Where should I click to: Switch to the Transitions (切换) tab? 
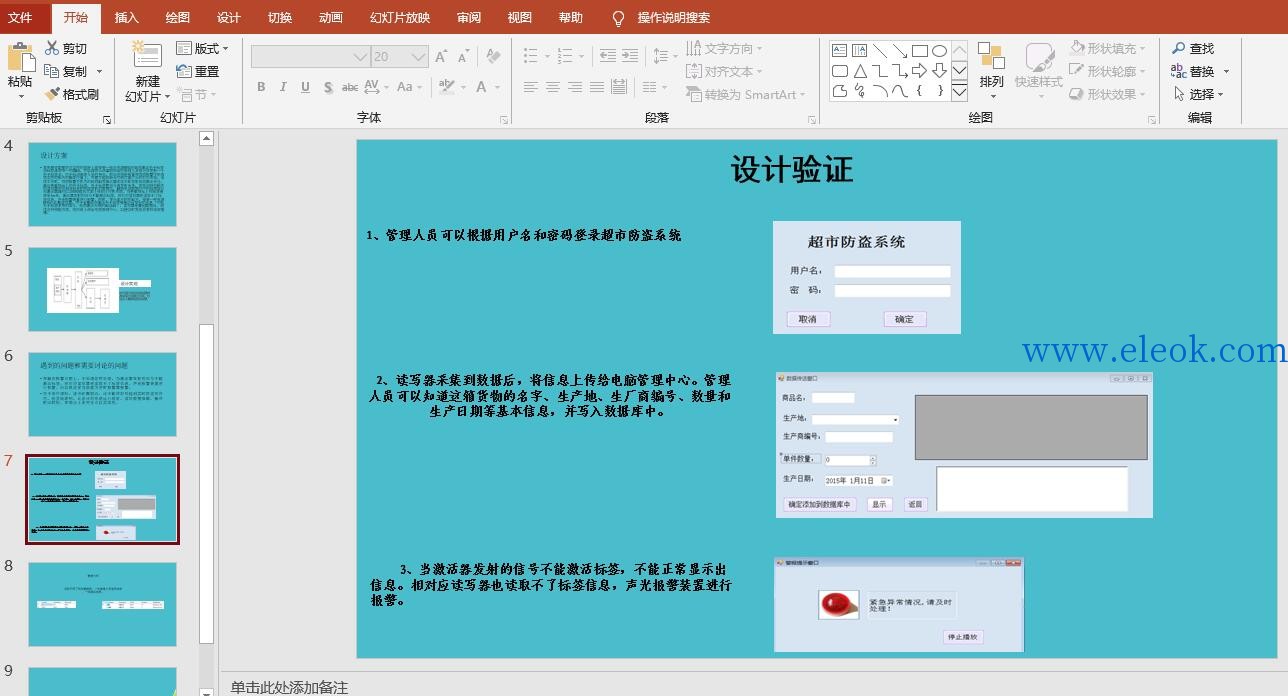[279, 17]
